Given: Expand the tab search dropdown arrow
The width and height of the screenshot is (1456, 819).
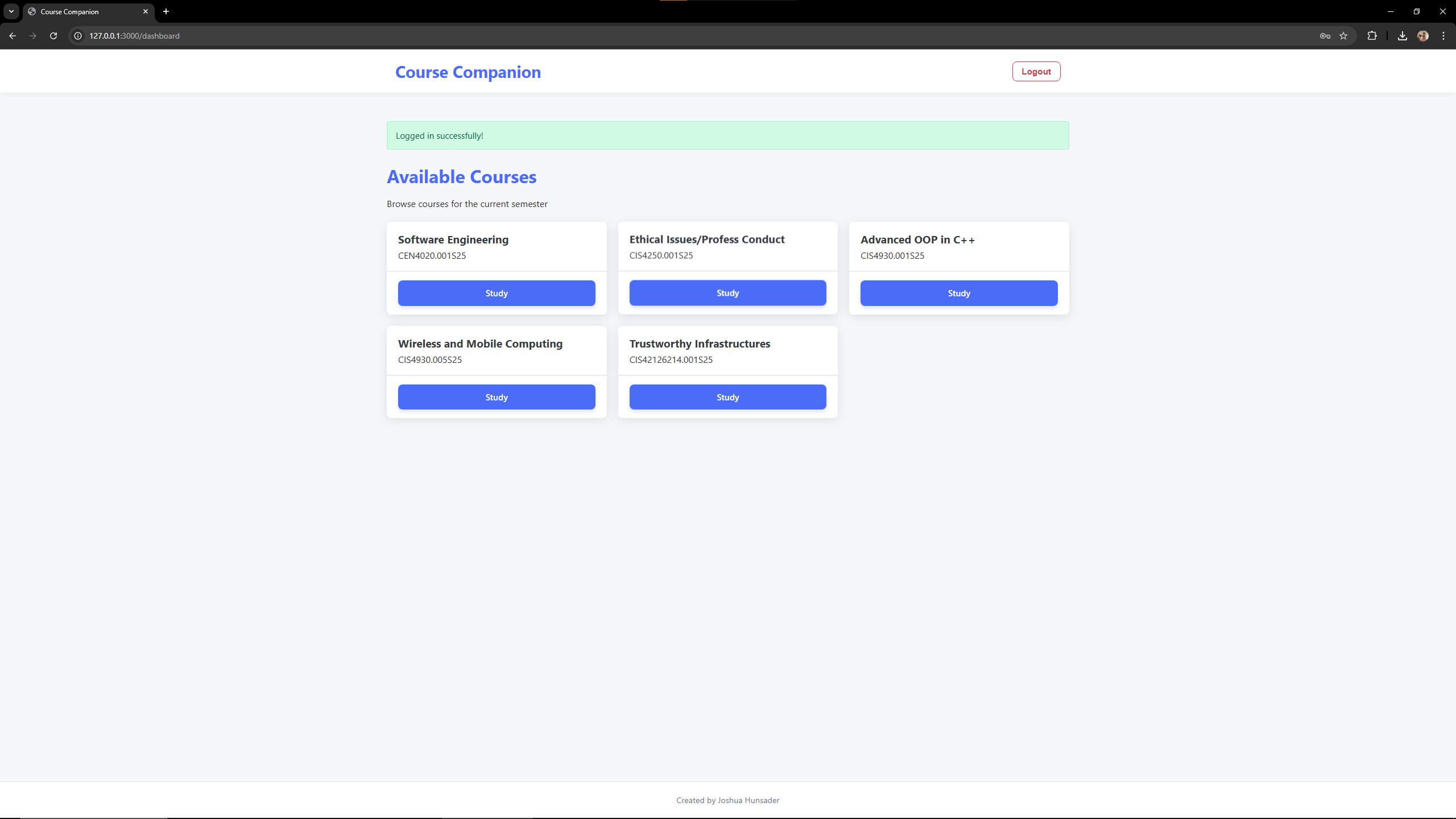Looking at the screenshot, I should tap(11, 11).
